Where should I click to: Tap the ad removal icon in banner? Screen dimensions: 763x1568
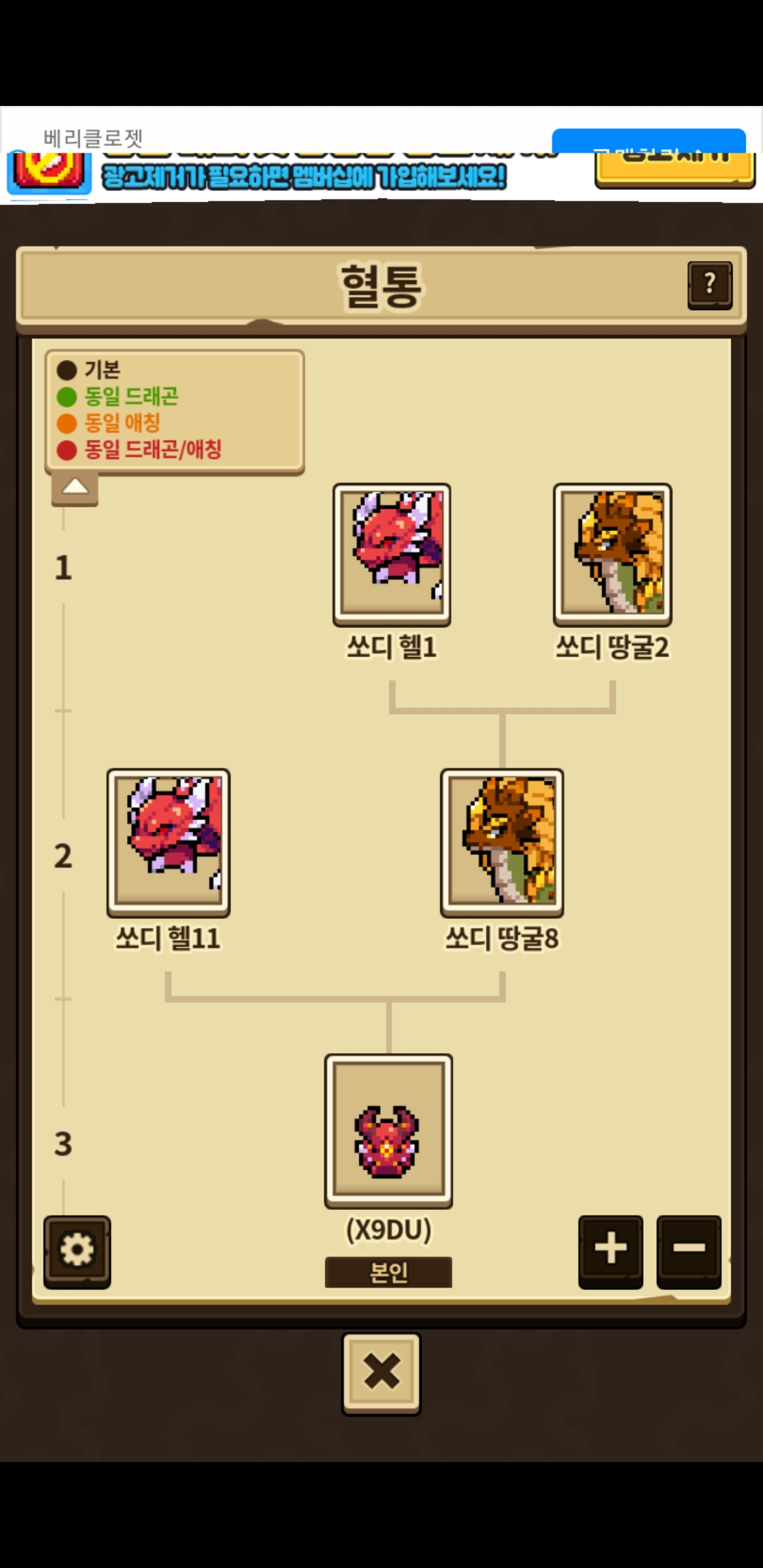point(49,172)
